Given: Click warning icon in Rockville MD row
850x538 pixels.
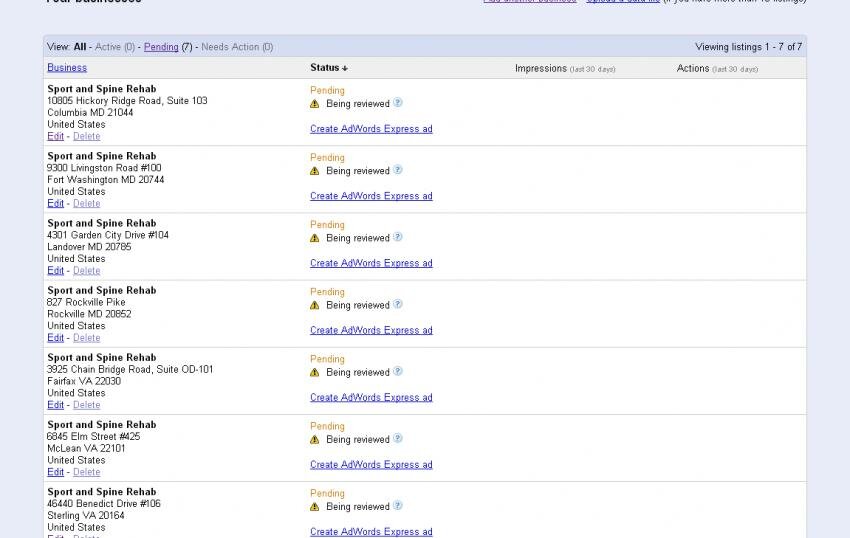Looking at the screenshot, I should [314, 305].
